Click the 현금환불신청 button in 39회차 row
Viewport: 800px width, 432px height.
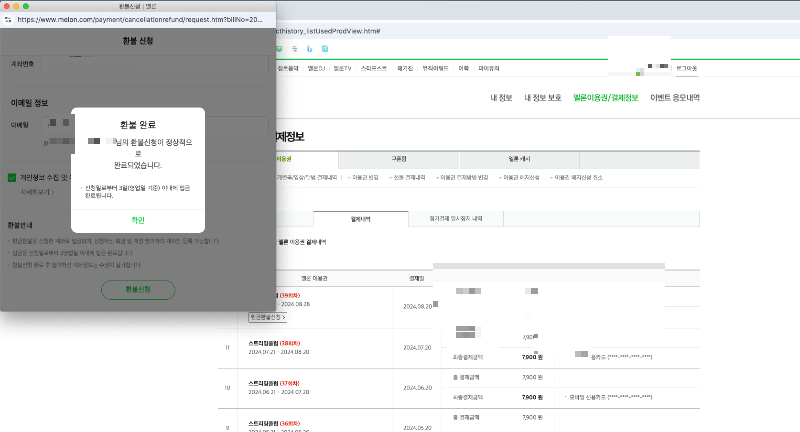(267, 317)
